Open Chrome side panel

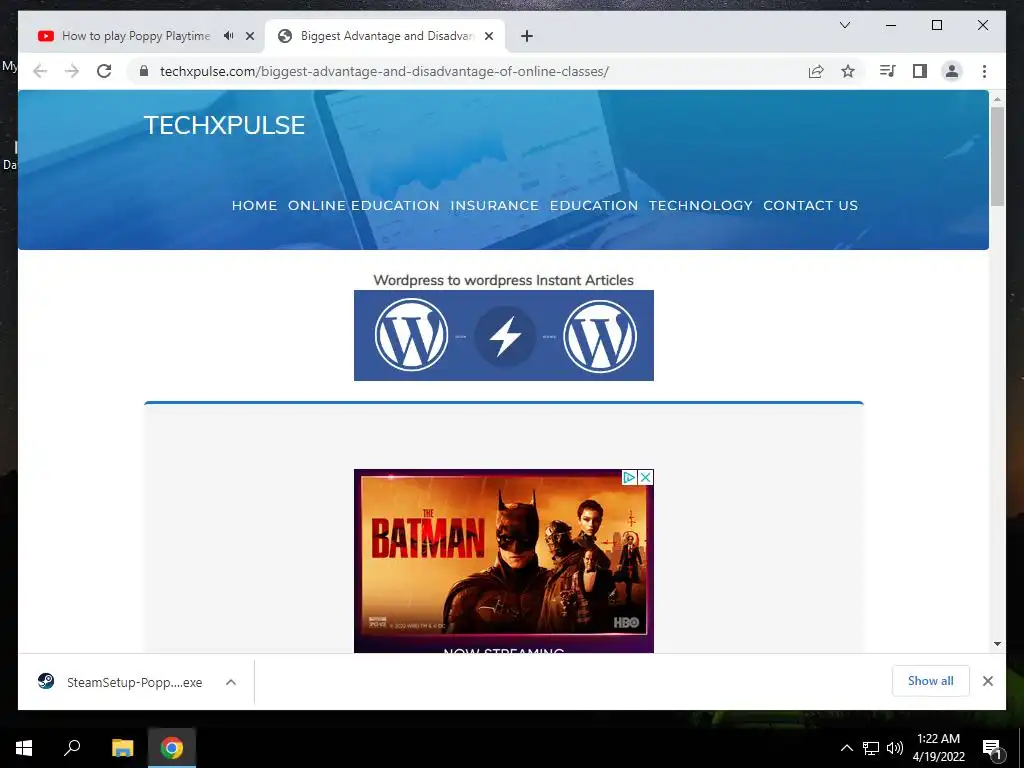point(920,71)
